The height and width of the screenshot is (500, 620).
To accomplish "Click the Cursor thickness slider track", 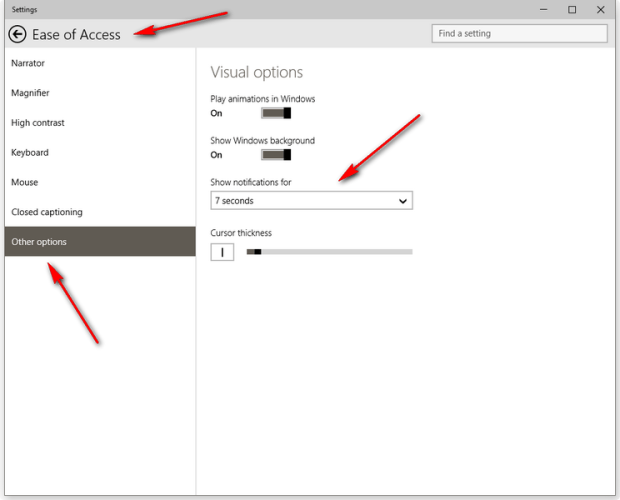I will [329, 252].
